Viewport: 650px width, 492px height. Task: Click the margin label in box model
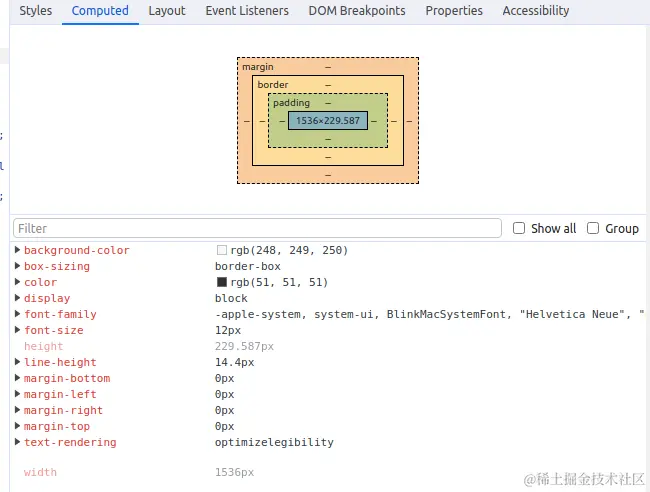point(258,67)
